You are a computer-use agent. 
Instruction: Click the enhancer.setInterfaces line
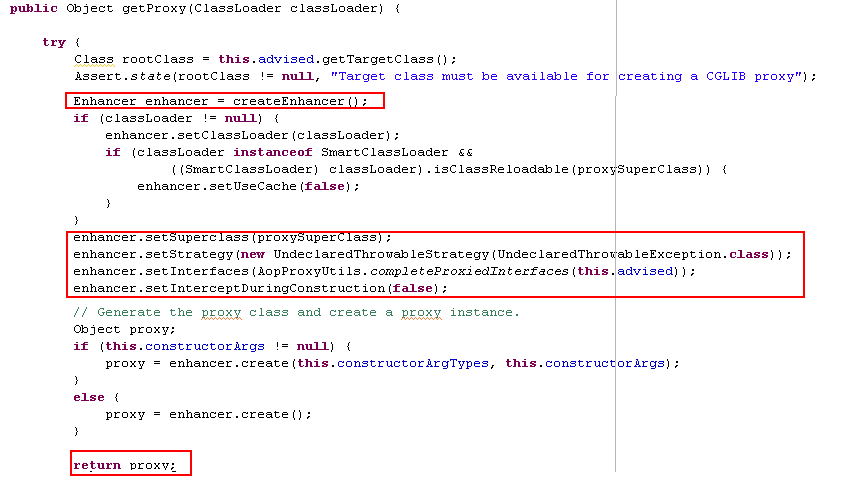tap(384, 272)
